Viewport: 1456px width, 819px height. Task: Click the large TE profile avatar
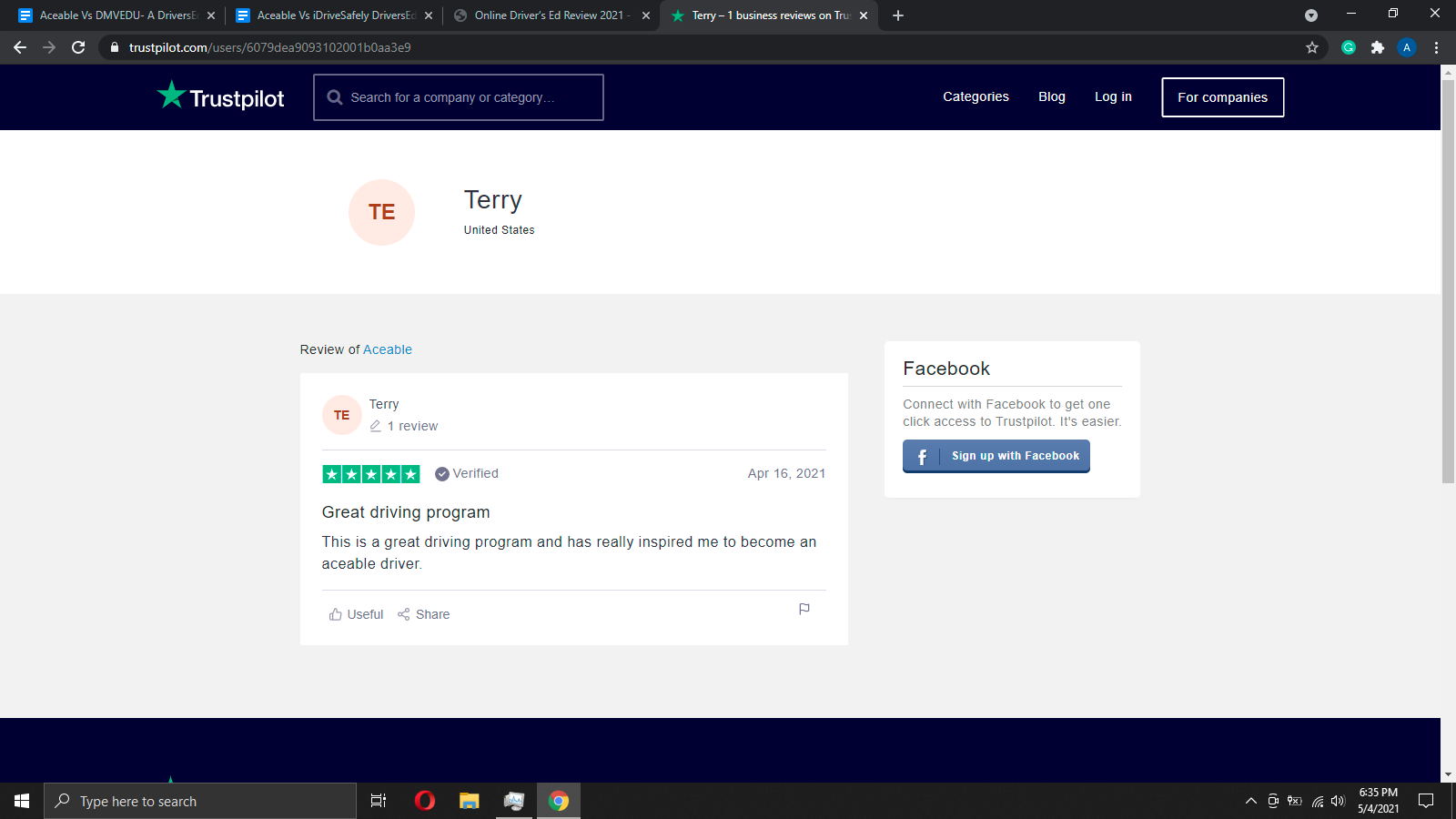382,212
